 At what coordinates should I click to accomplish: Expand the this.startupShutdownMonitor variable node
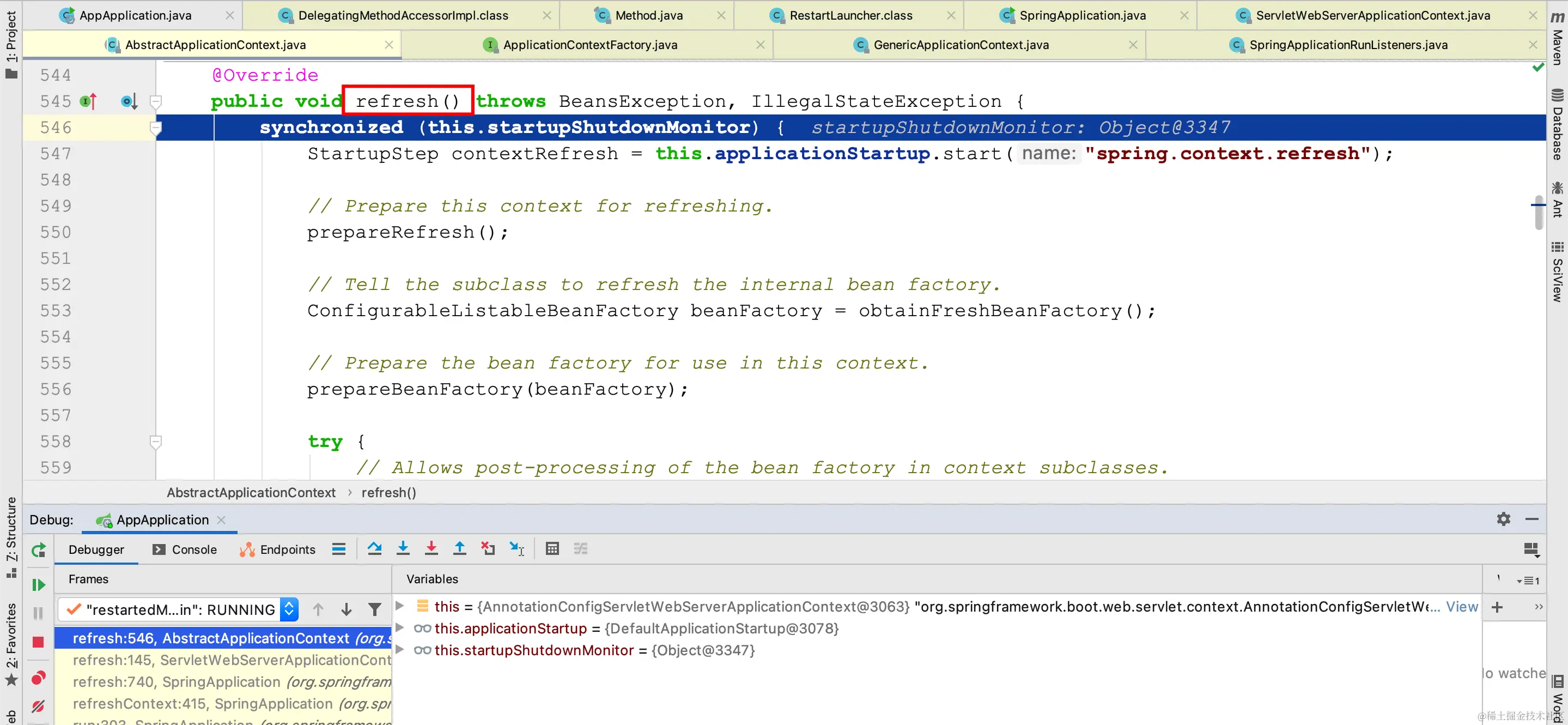pyautogui.click(x=400, y=649)
